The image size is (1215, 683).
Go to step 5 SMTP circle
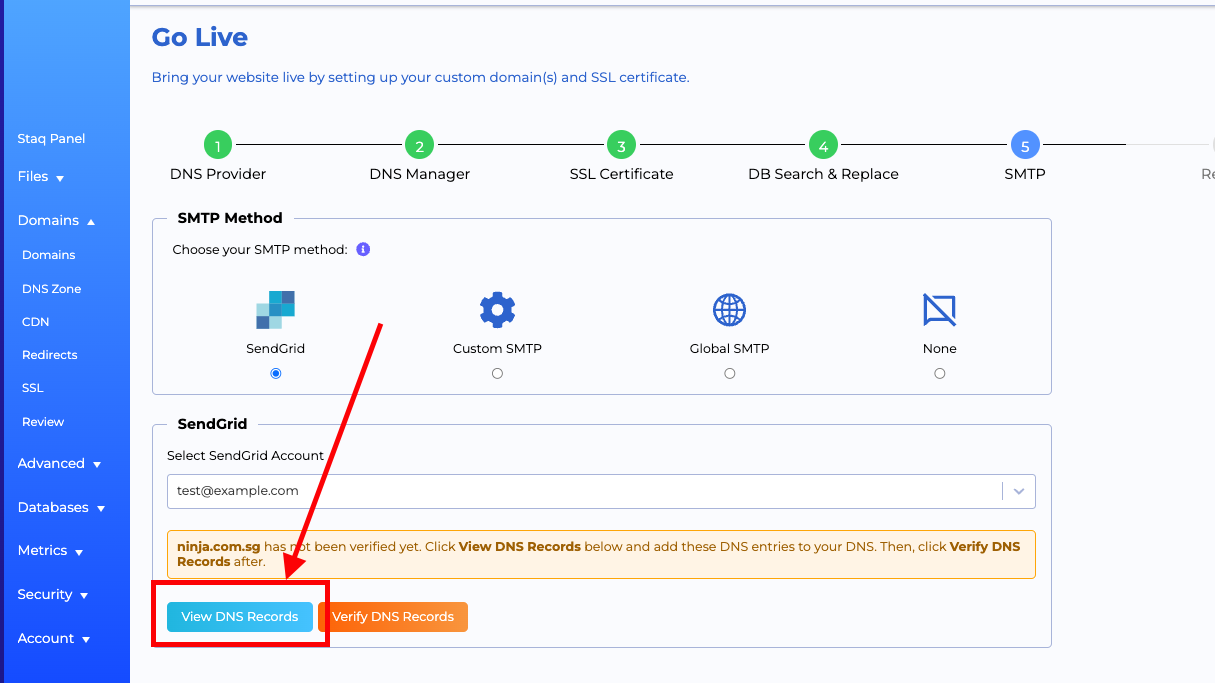click(1025, 145)
